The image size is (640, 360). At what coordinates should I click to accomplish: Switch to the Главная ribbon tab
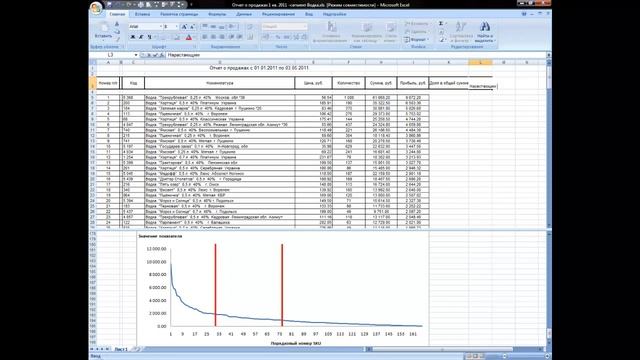pyautogui.click(x=117, y=14)
